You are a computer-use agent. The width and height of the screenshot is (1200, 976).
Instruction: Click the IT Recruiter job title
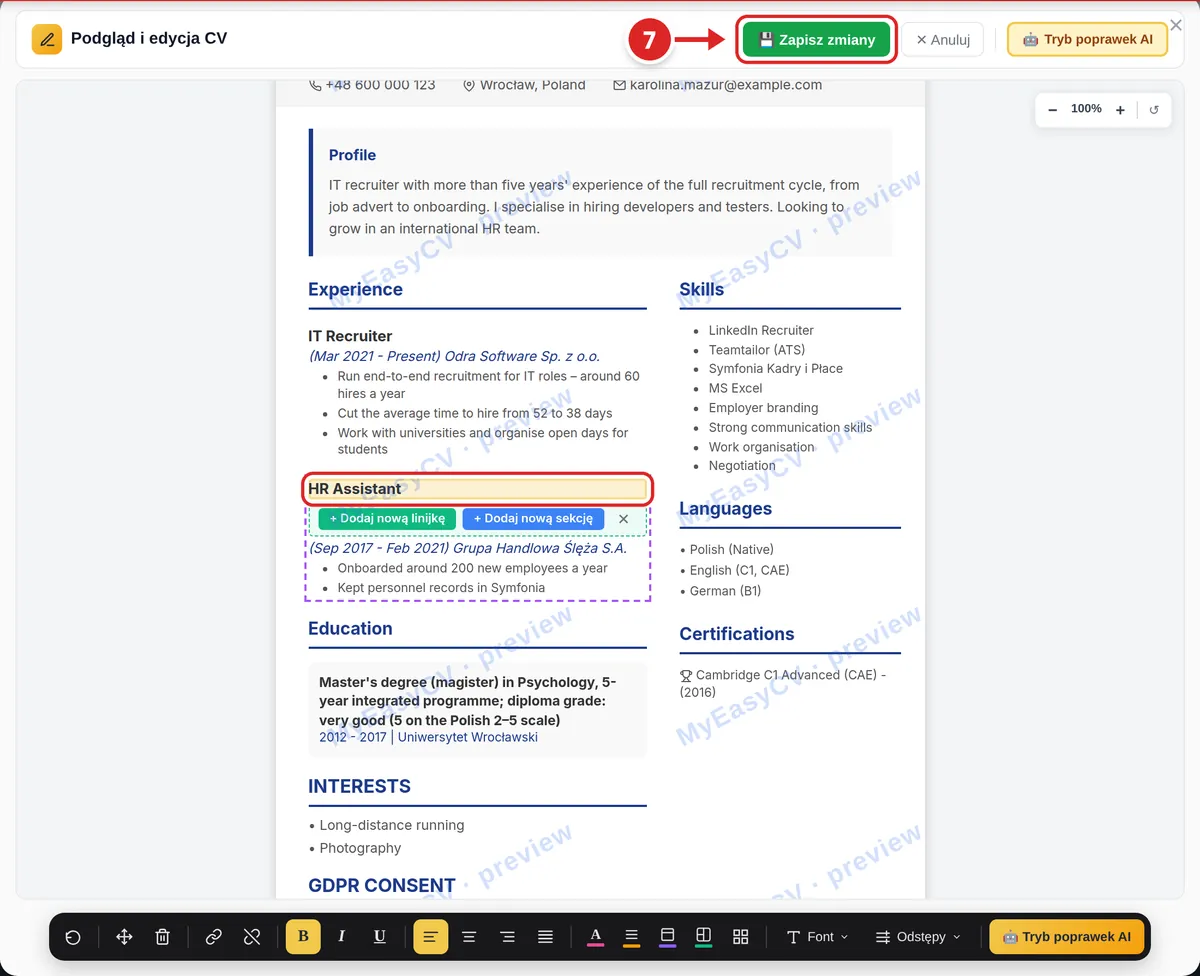coord(350,336)
